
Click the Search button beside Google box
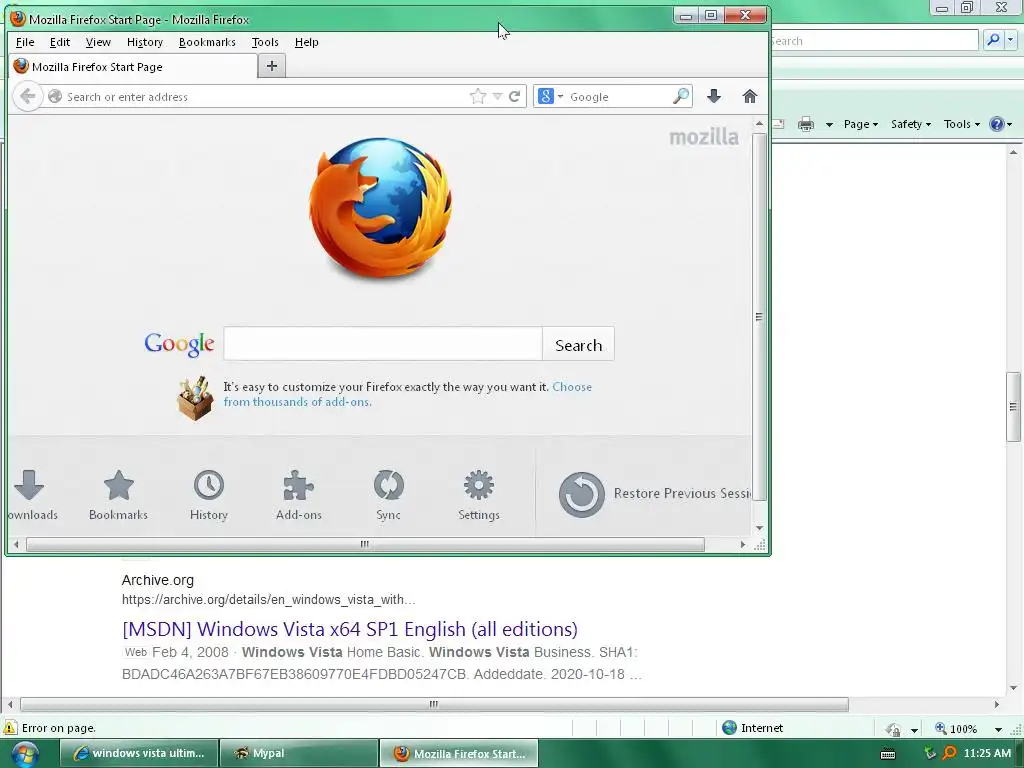coord(578,344)
